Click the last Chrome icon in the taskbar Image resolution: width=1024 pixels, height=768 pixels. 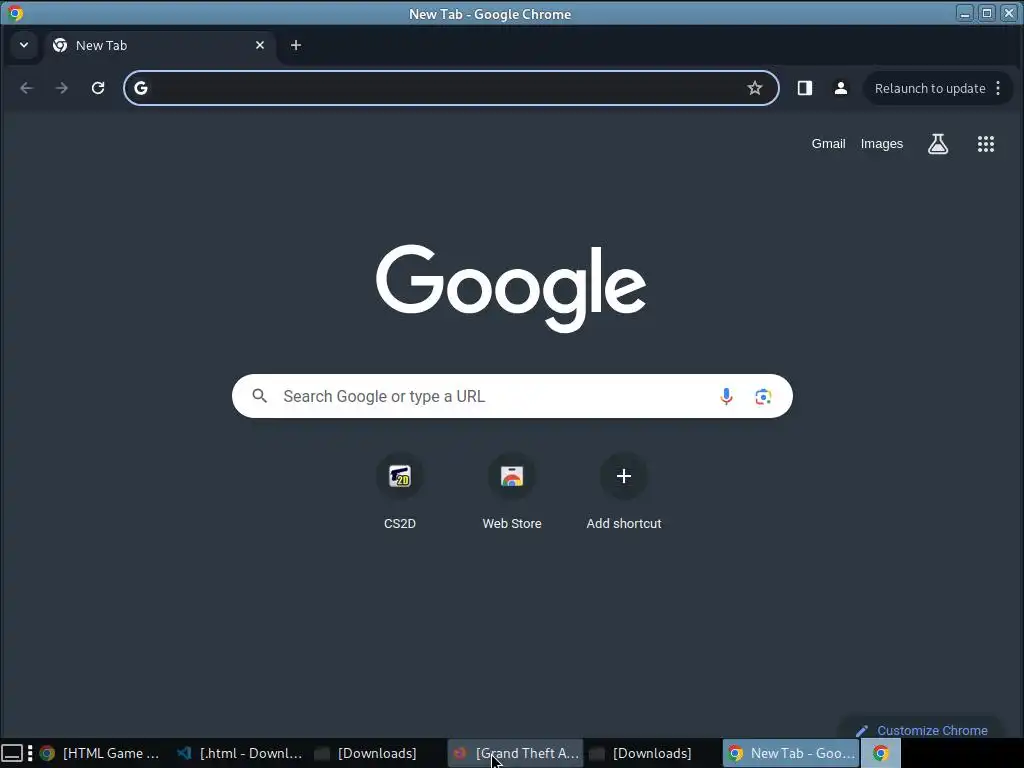[x=880, y=753]
